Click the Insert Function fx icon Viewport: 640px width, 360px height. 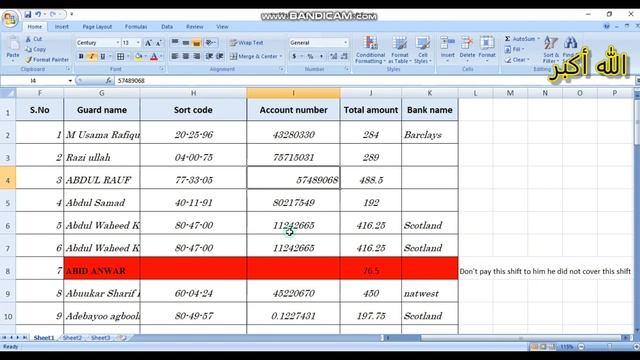(x=109, y=81)
